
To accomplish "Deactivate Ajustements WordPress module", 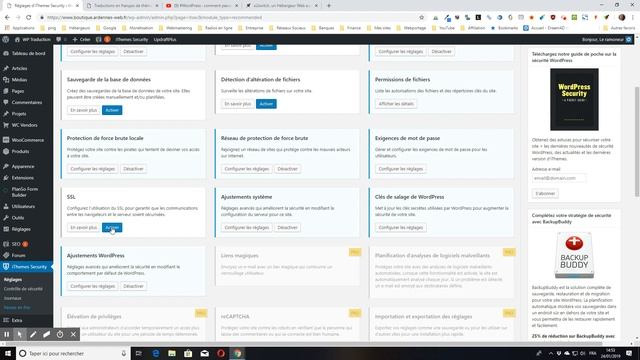I will pyautogui.click(x=133, y=286).
